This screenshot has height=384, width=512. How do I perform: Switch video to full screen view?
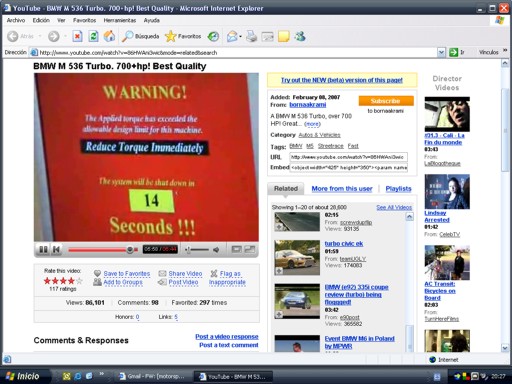250,249
